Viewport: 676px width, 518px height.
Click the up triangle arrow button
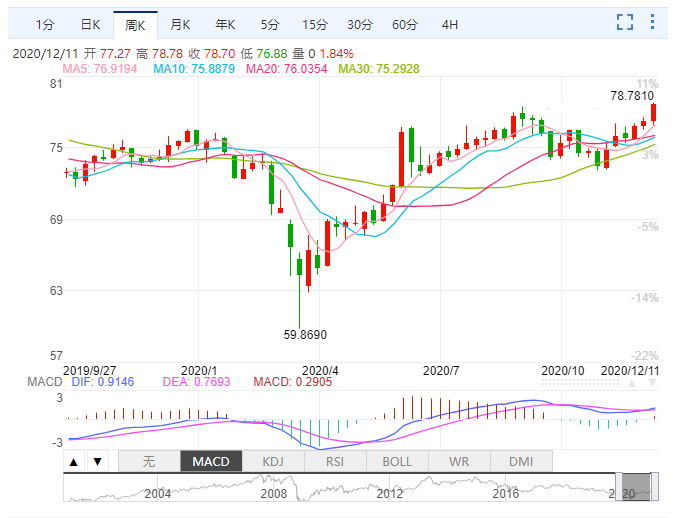click(x=74, y=462)
